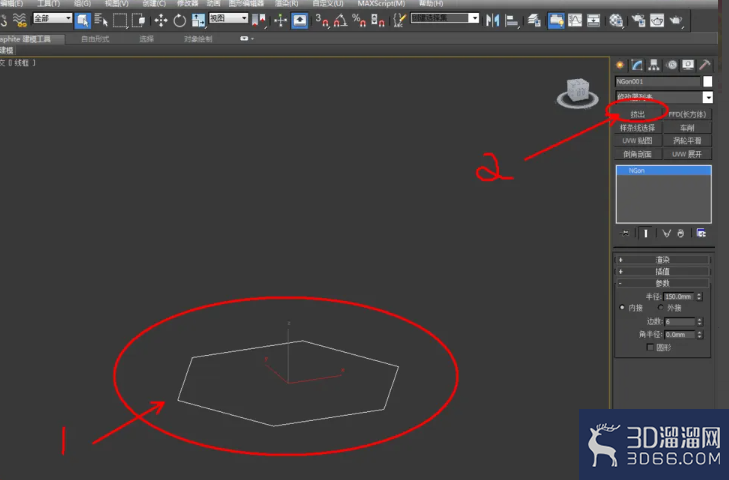
Task: Toggle window/crossing selection mode
Action: [139, 20]
